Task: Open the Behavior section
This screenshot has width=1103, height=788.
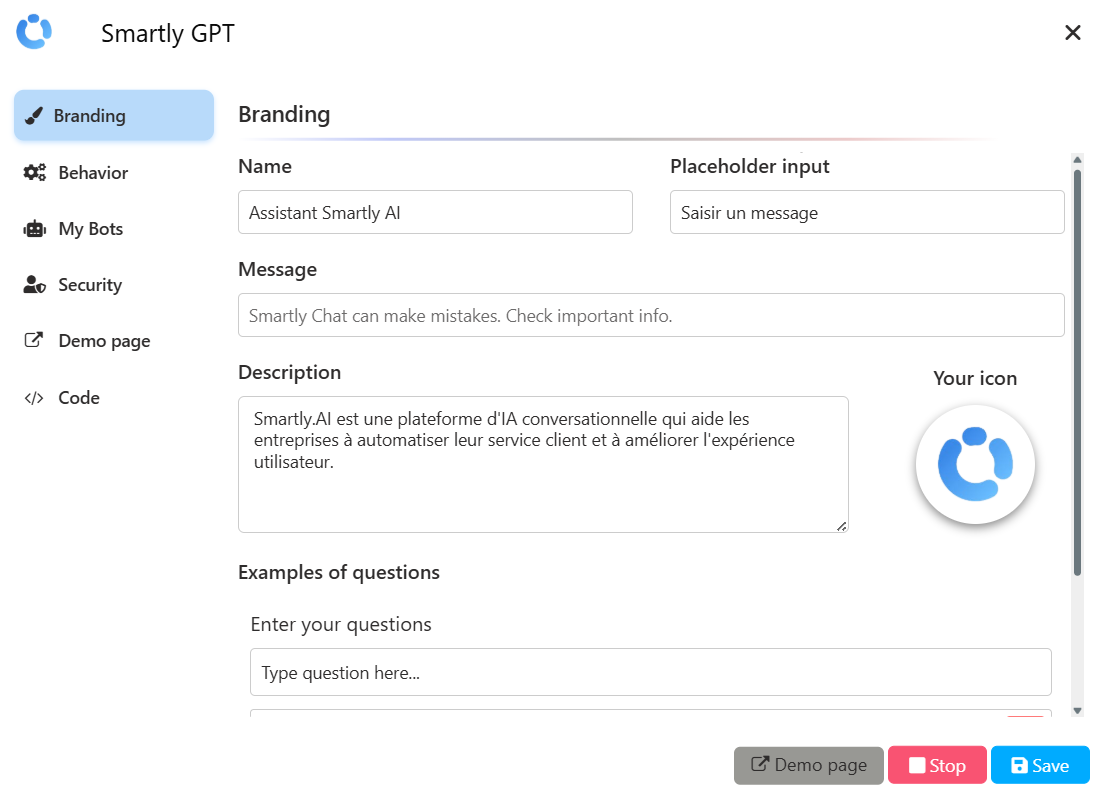Action: [114, 172]
